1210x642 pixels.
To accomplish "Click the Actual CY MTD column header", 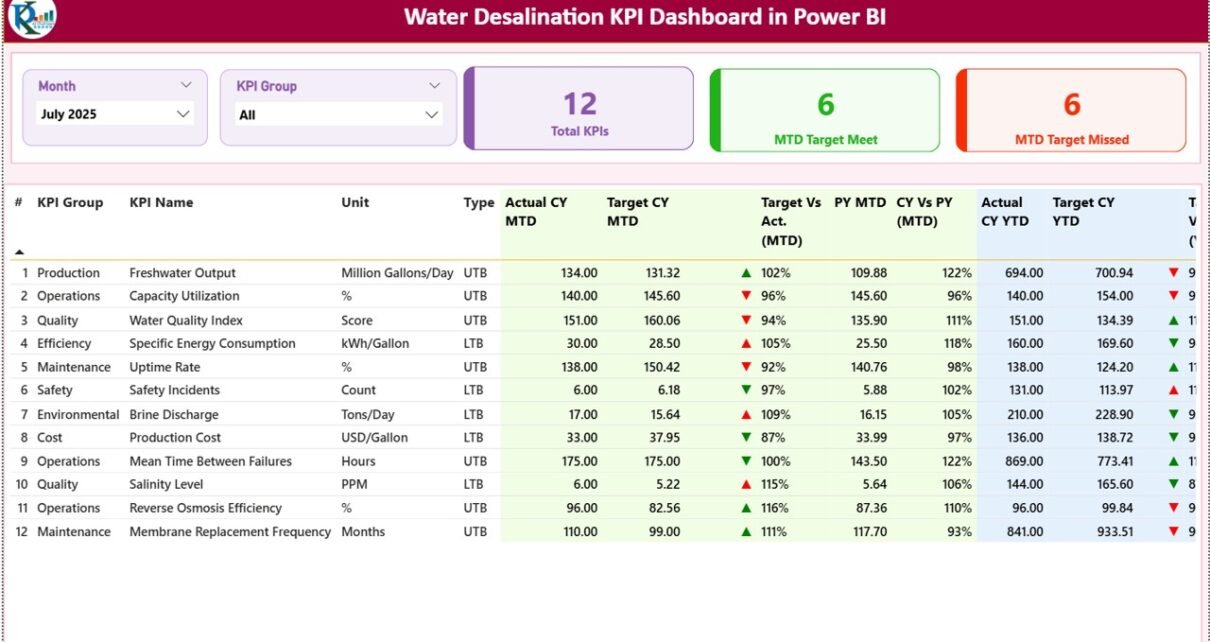I will [536, 211].
